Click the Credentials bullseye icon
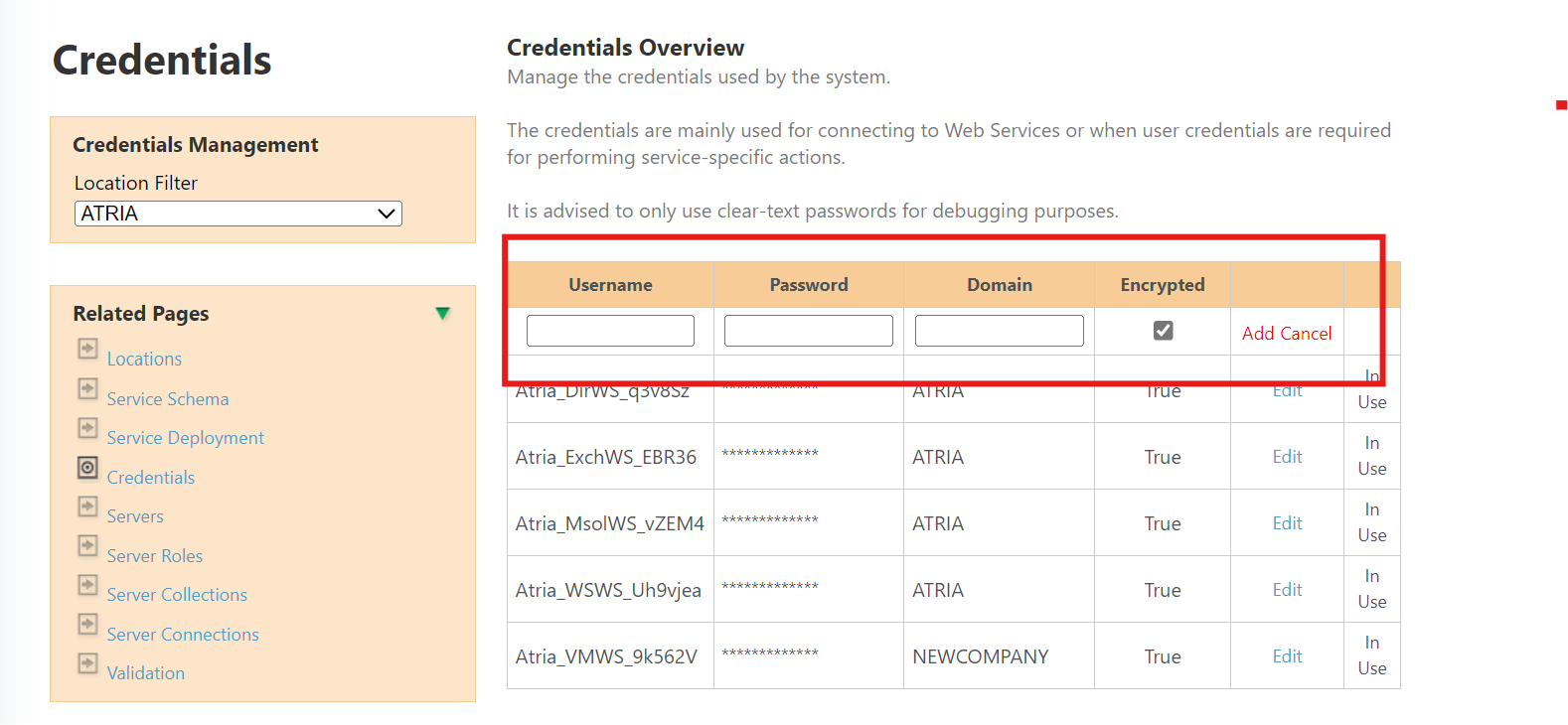 click(x=87, y=468)
